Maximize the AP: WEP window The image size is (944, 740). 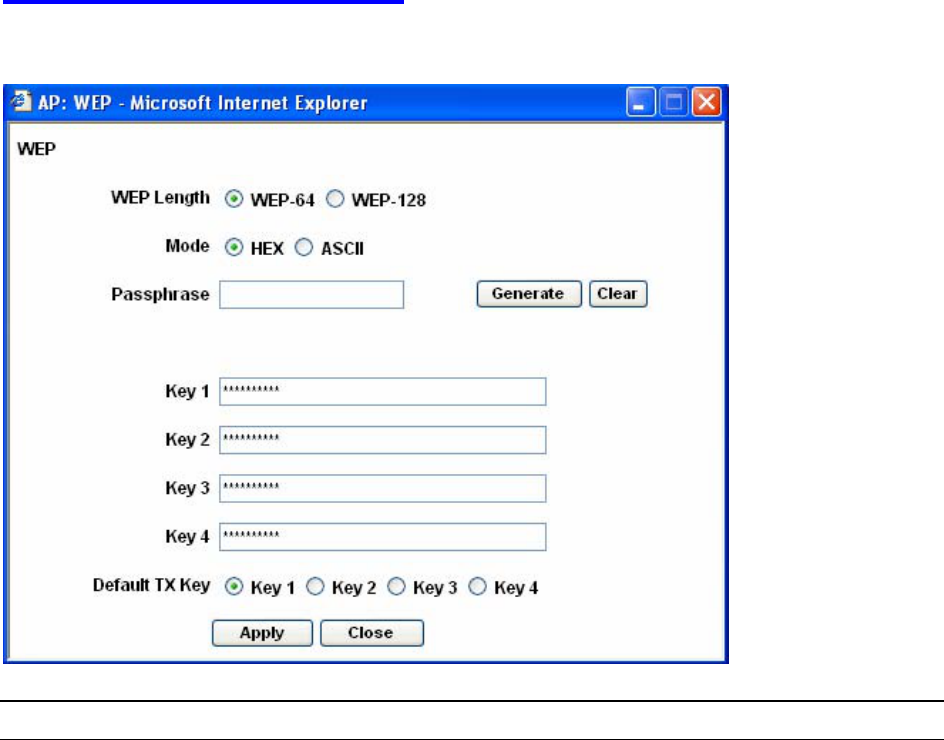673,102
